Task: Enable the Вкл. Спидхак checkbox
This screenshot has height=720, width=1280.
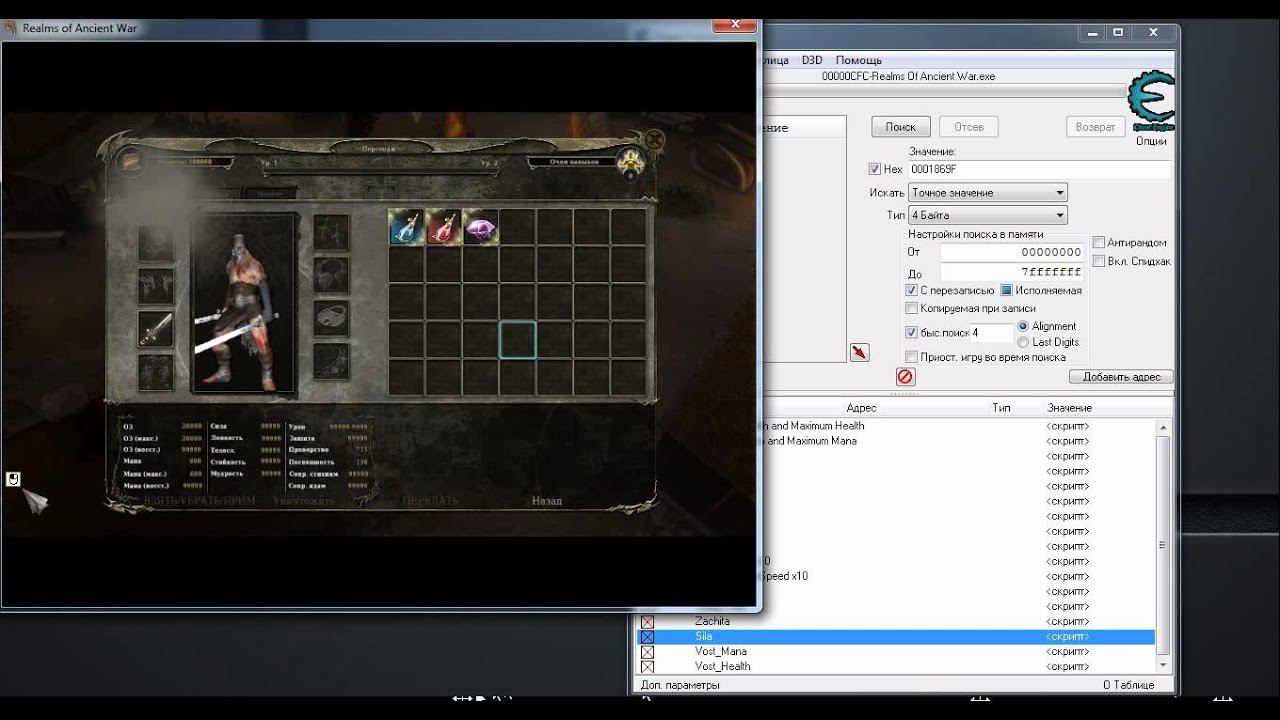Action: [1099, 261]
